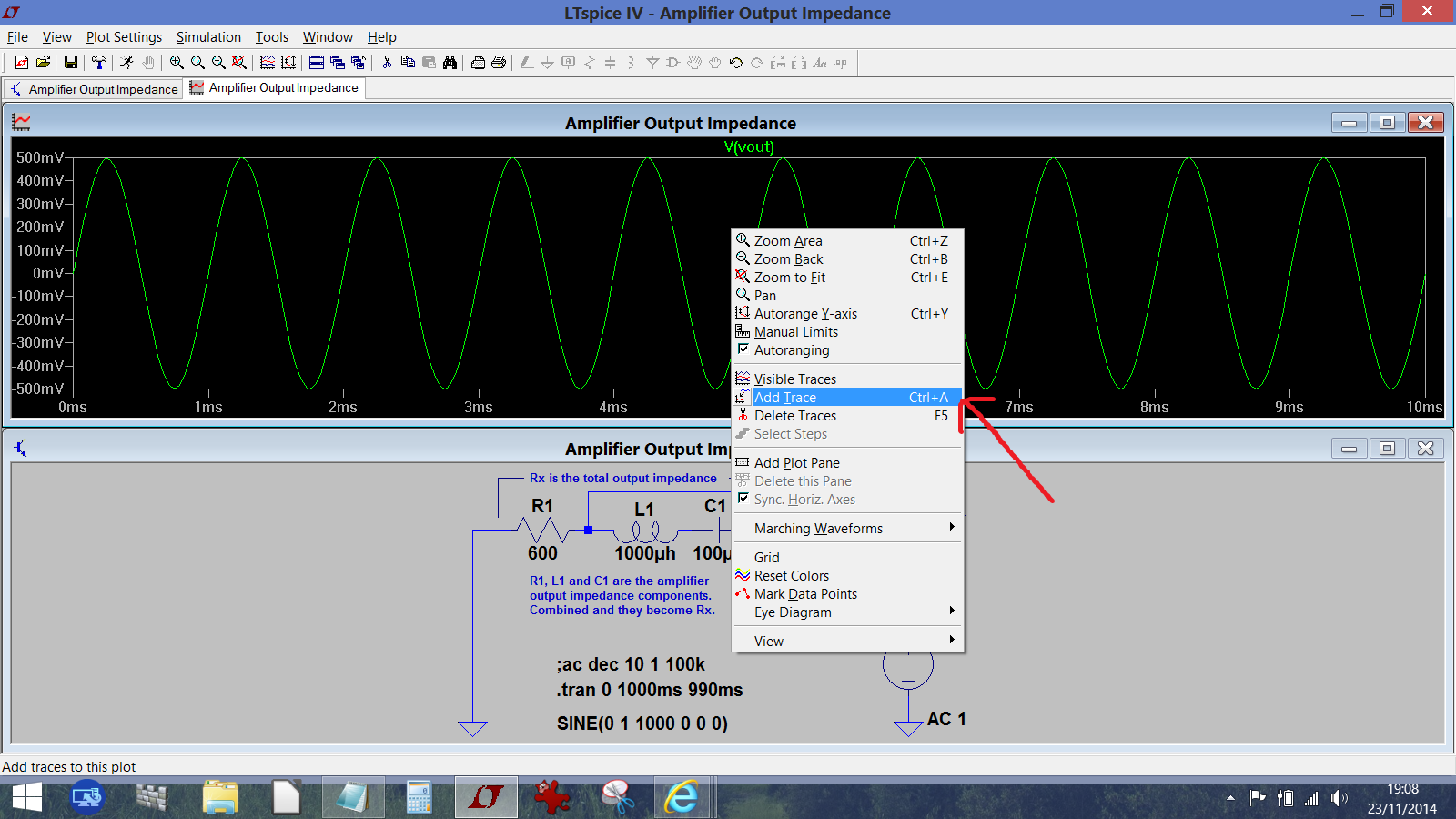Select the Zoom In magnifier toolbar icon
1456x819 pixels.
(177, 62)
